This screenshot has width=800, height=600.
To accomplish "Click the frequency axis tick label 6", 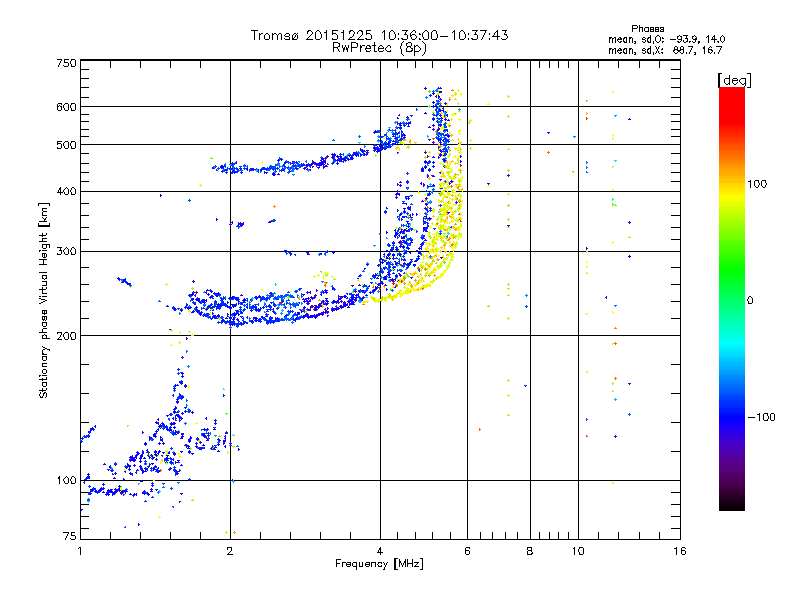I will [467, 551].
